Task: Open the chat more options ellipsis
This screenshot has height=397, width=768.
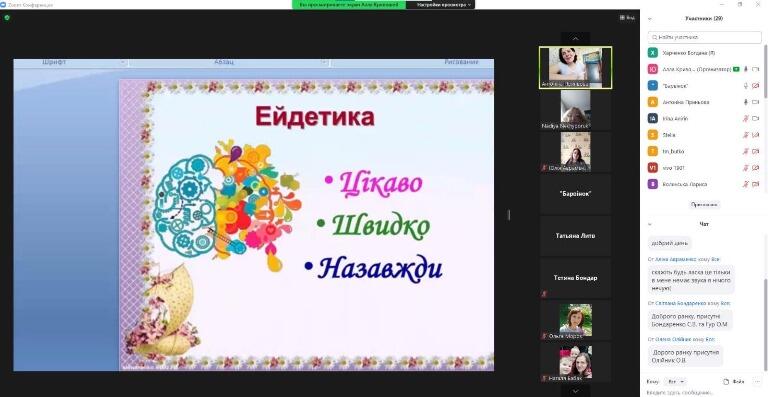Action: pos(758,381)
